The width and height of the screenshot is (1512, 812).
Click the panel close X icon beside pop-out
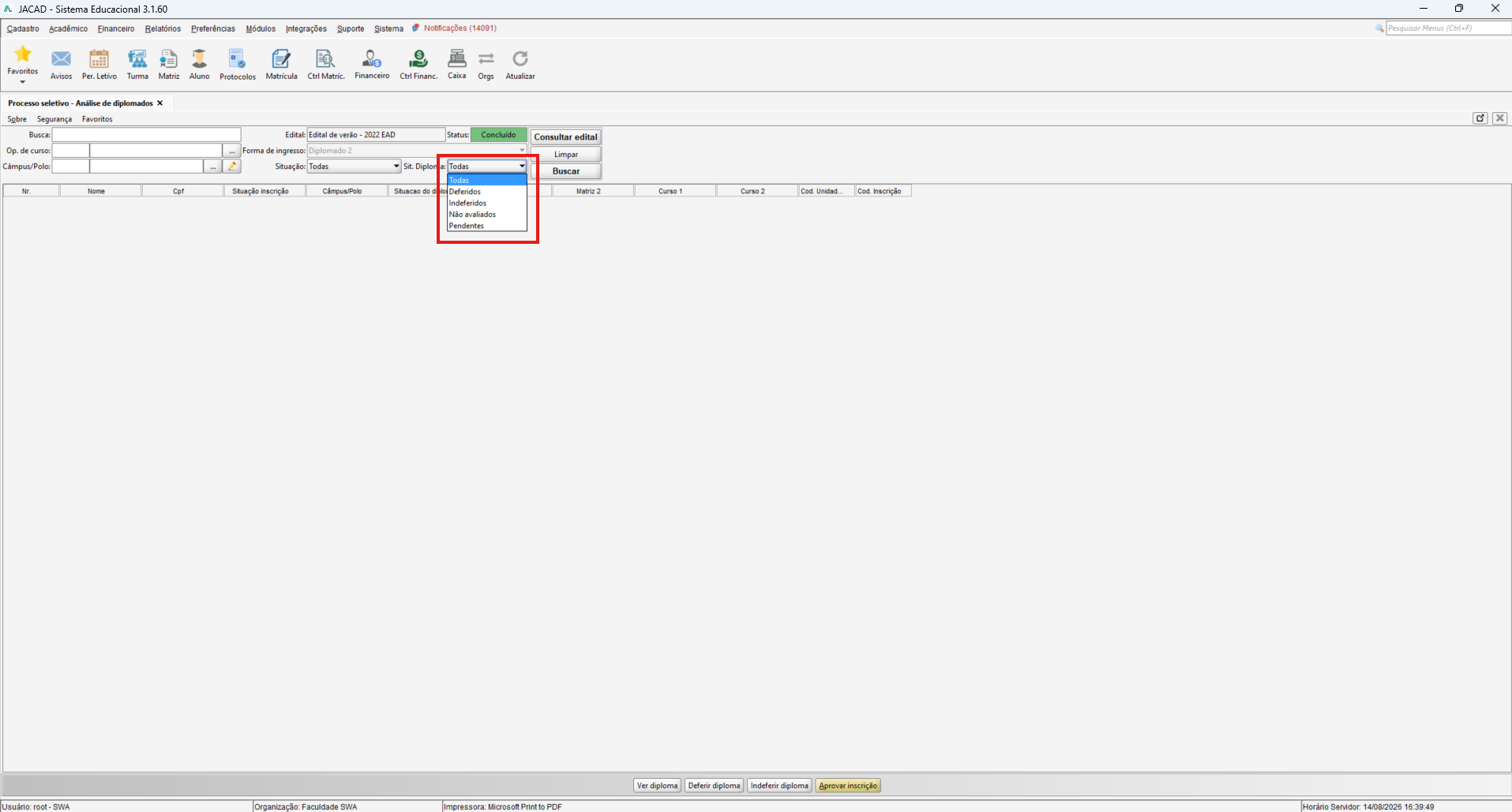coord(1500,118)
